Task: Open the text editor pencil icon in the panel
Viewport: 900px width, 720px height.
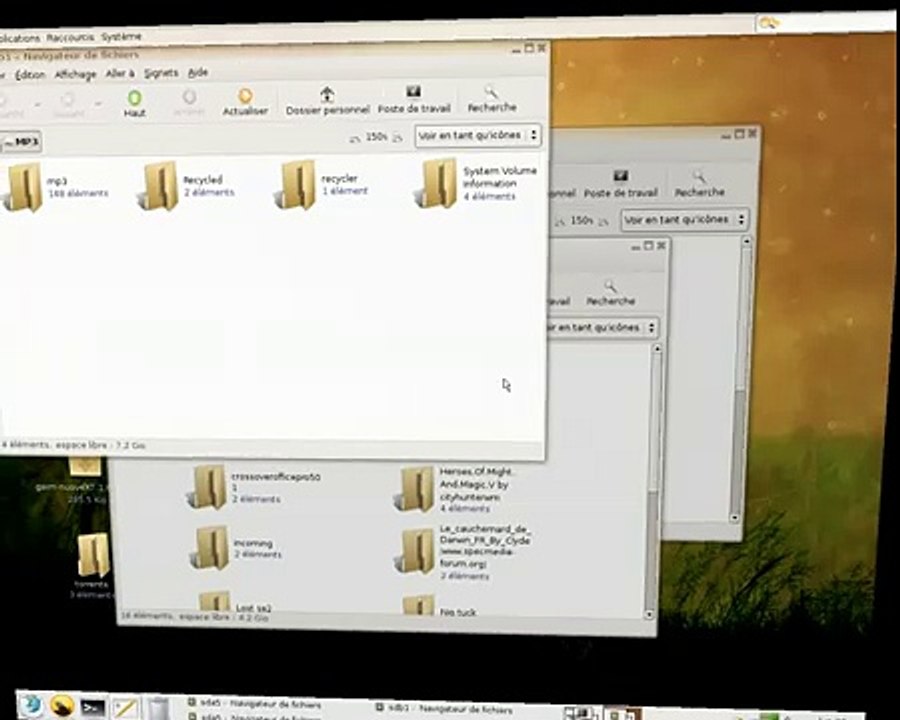Action: [x=125, y=707]
